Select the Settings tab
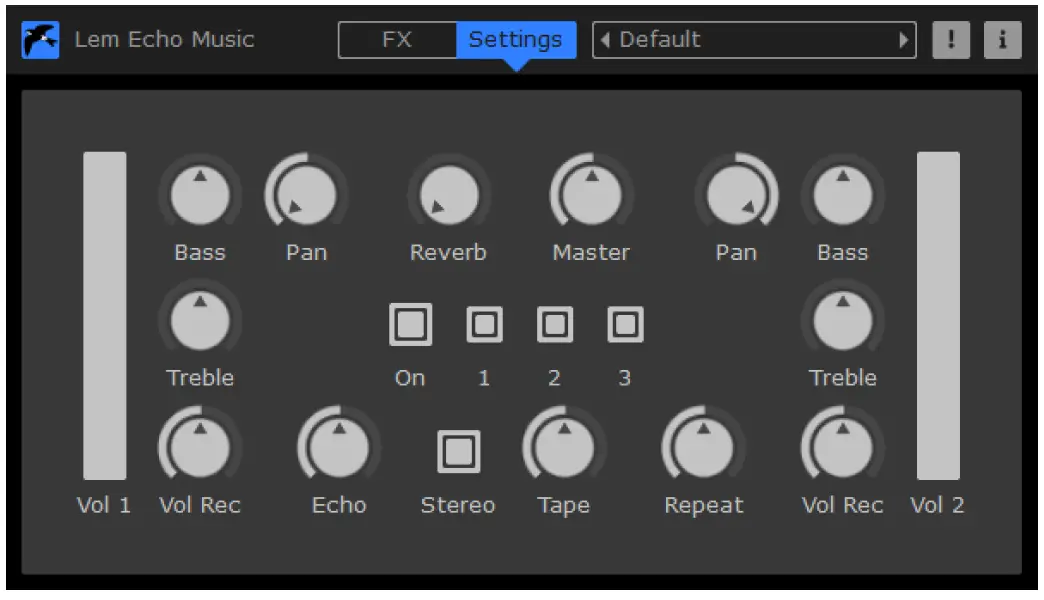1044x600 pixels. (x=515, y=40)
